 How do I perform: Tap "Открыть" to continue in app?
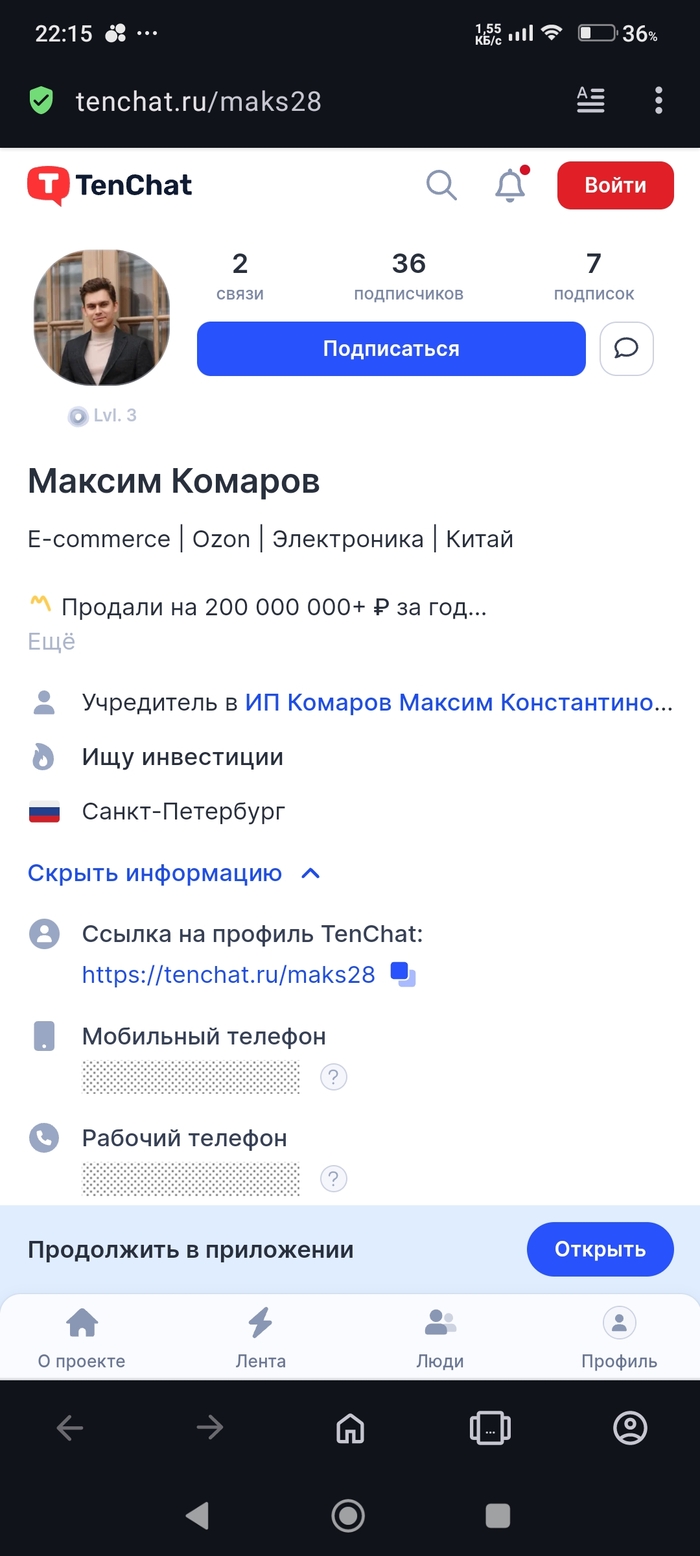click(600, 1249)
